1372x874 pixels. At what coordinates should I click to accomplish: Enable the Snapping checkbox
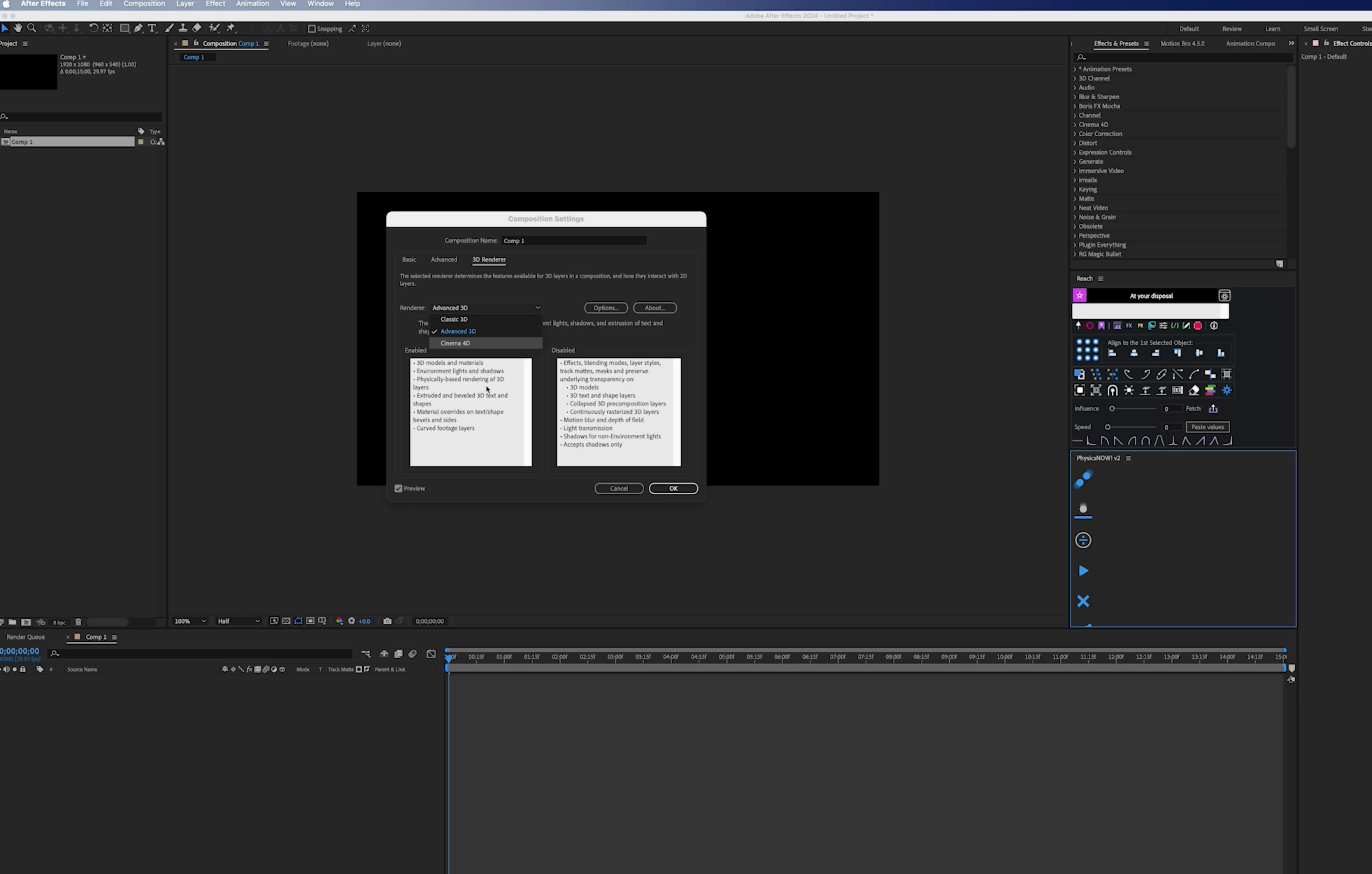click(312, 28)
